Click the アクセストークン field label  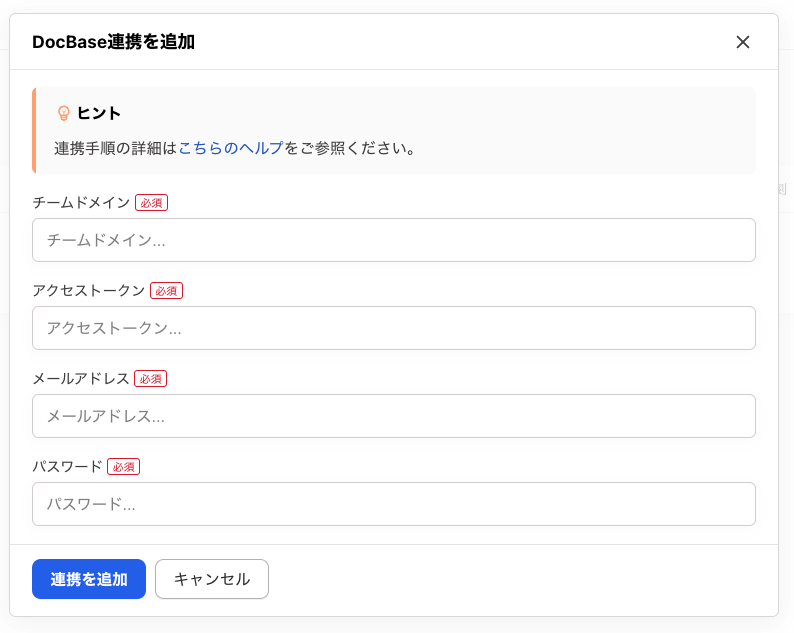click(89, 291)
